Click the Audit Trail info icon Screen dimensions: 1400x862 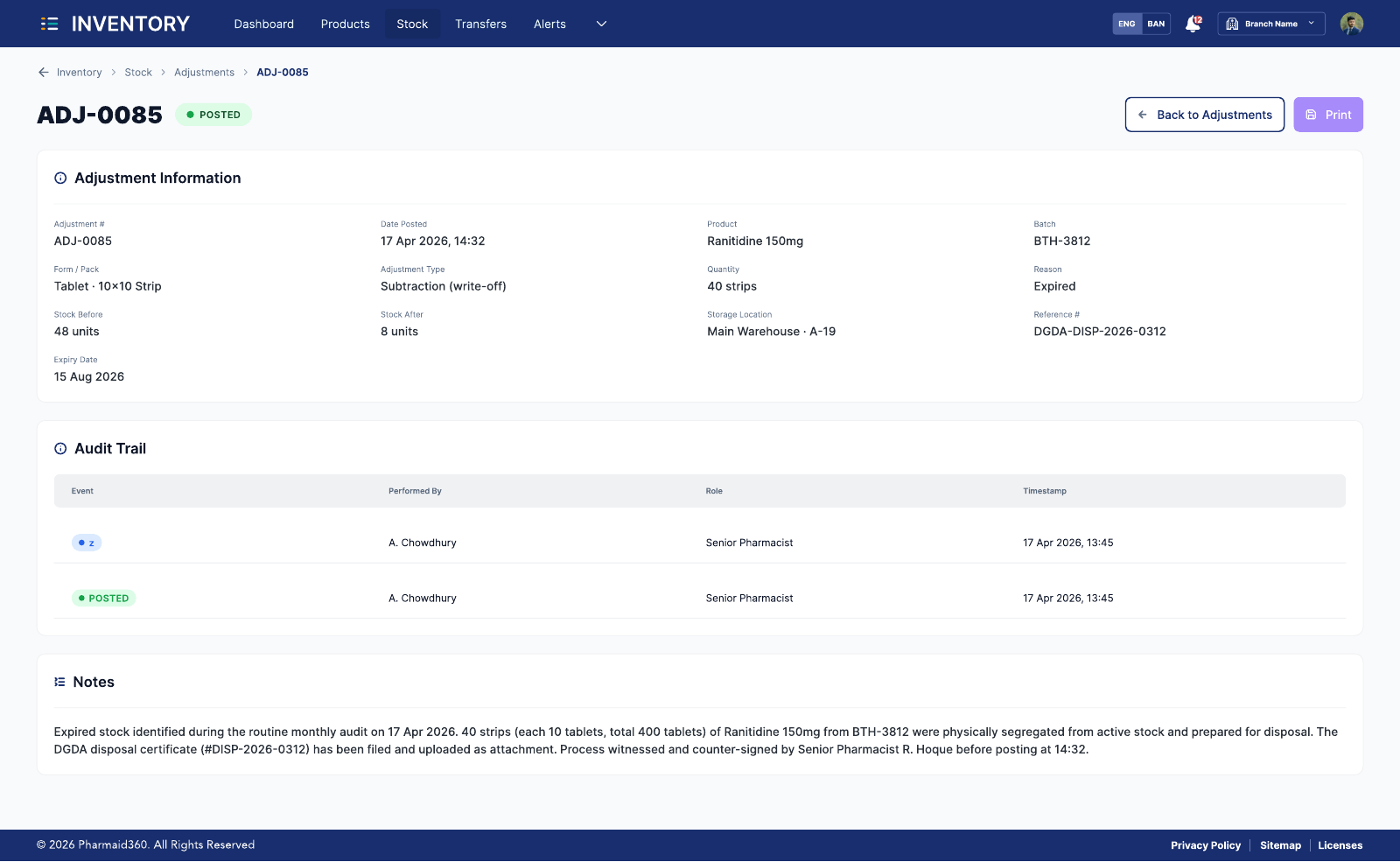coord(60,449)
